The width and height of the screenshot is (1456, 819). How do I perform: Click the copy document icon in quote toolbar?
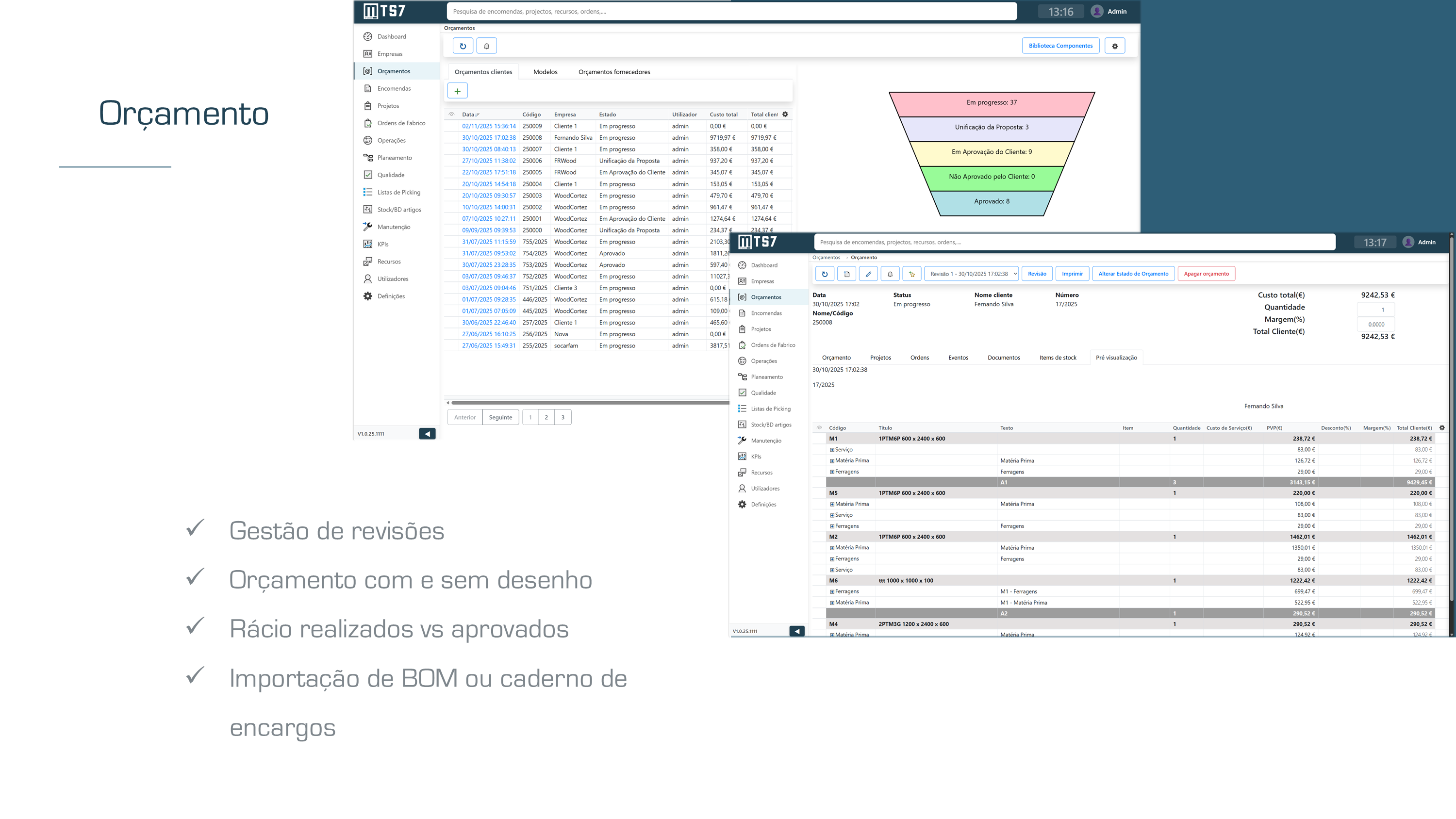point(847,274)
